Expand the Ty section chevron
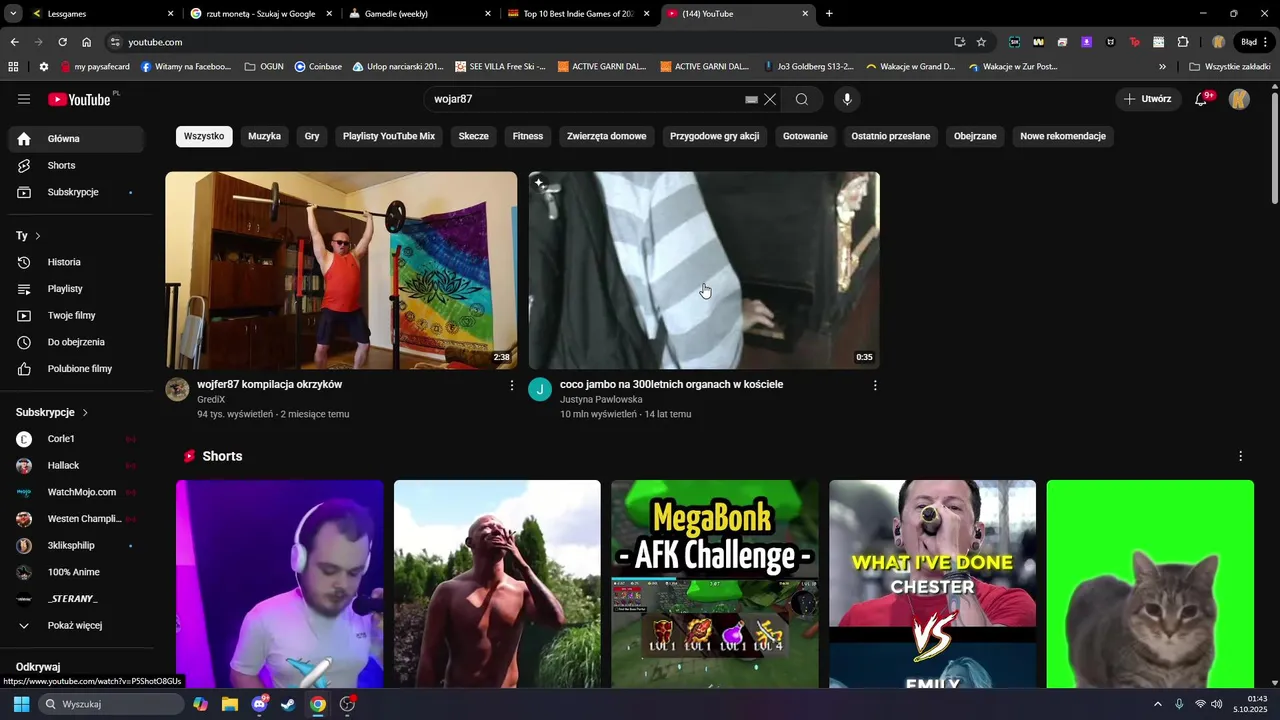The width and height of the screenshot is (1280, 720). click(38, 236)
